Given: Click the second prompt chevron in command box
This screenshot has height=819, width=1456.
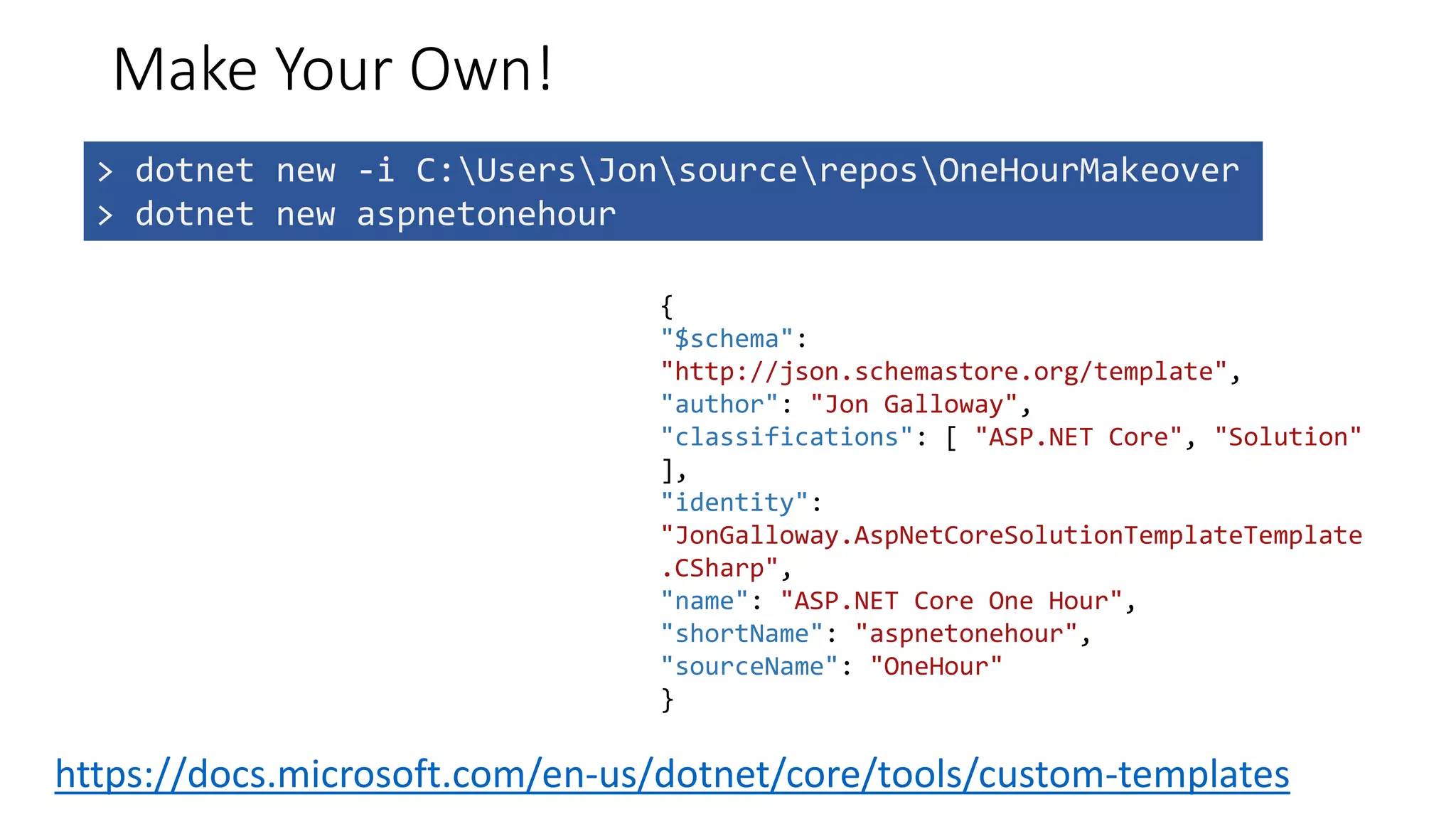Looking at the screenshot, I should [105, 215].
